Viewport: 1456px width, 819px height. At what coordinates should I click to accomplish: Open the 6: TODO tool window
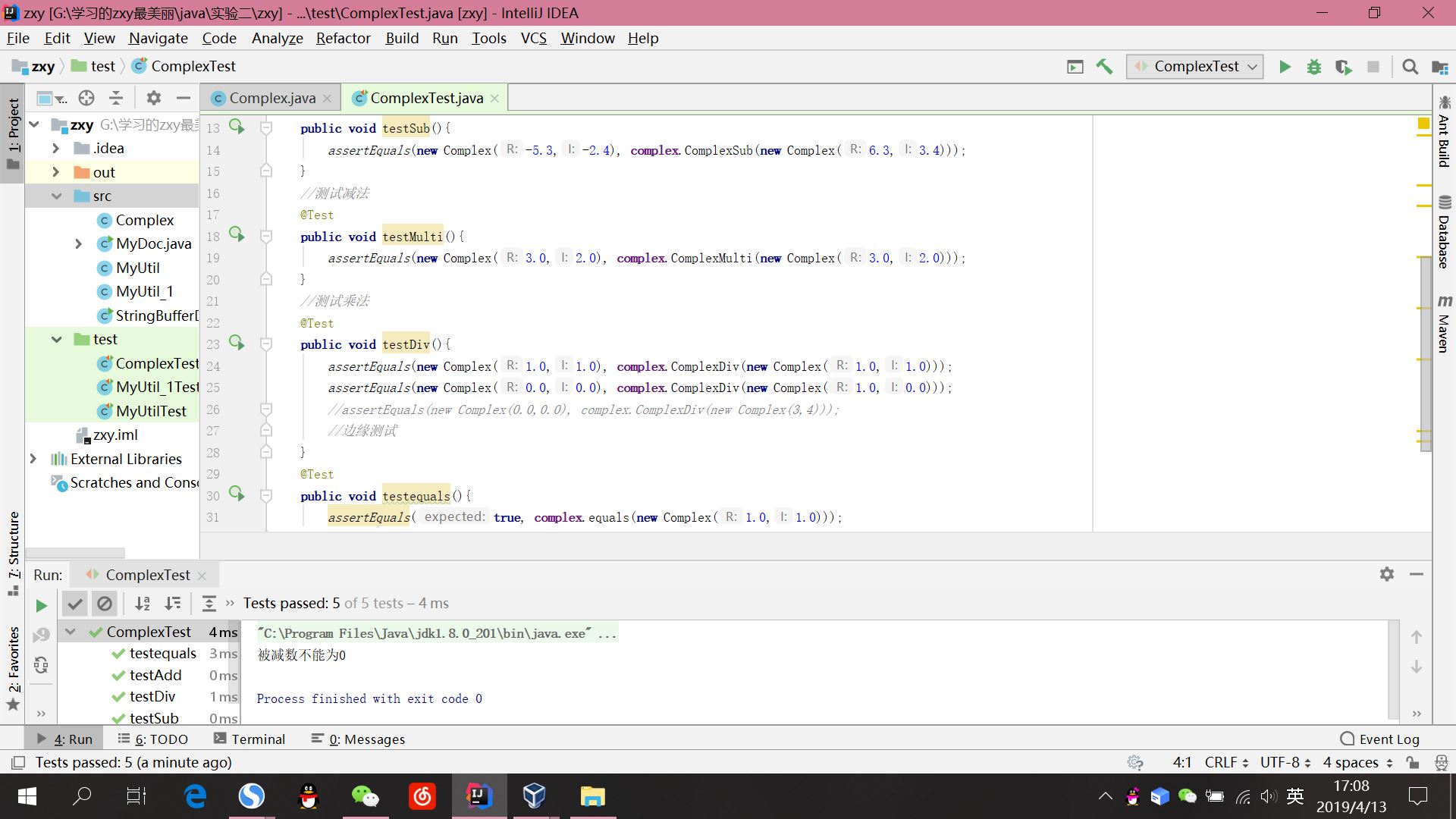pyautogui.click(x=152, y=739)
